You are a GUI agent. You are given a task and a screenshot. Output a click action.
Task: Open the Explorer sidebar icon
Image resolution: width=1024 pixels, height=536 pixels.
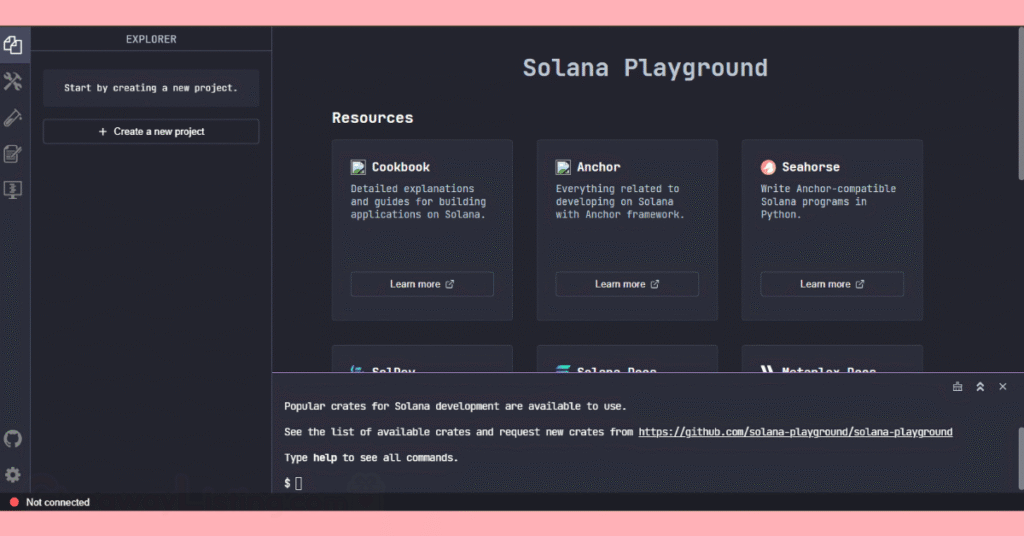(x=13, y=45)
